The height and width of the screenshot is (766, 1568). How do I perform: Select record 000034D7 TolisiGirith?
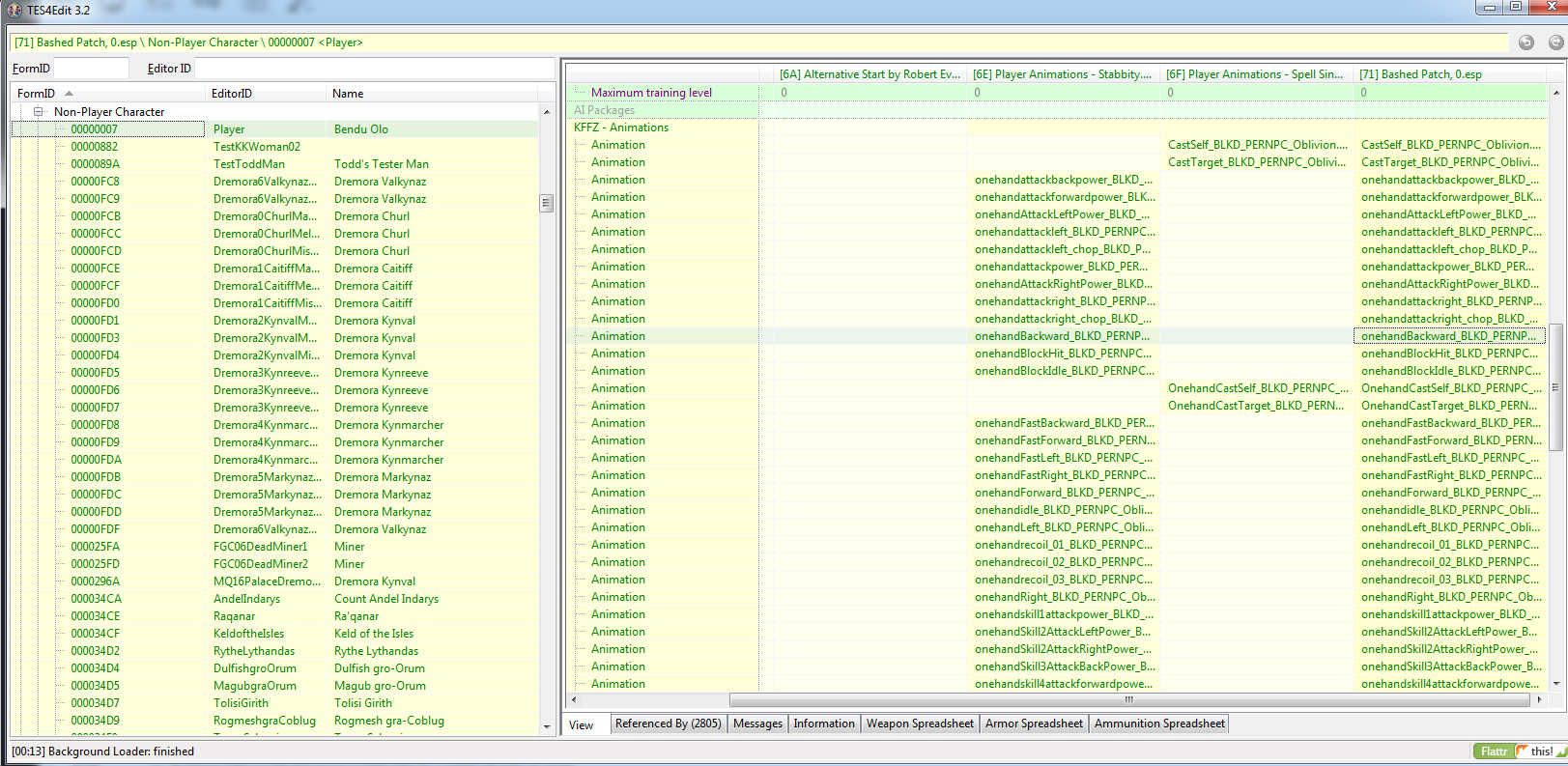274,703
